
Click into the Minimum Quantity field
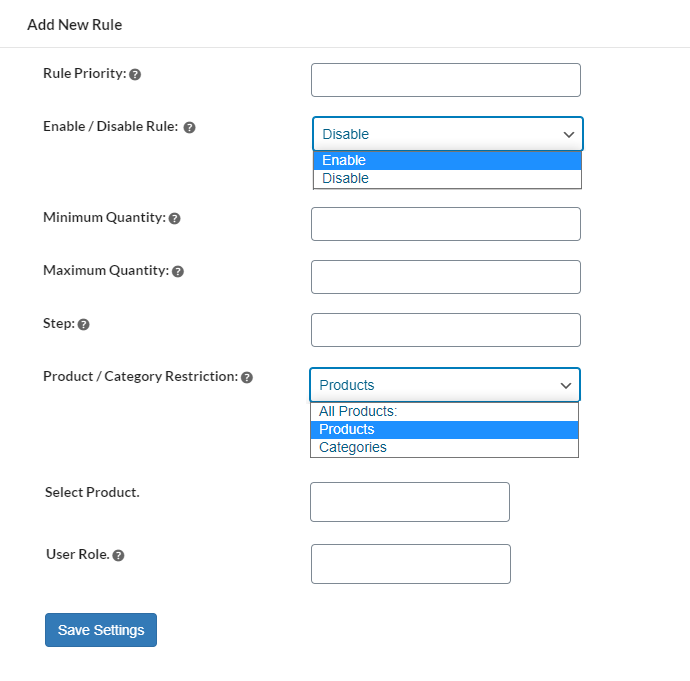tap(446, 224)
